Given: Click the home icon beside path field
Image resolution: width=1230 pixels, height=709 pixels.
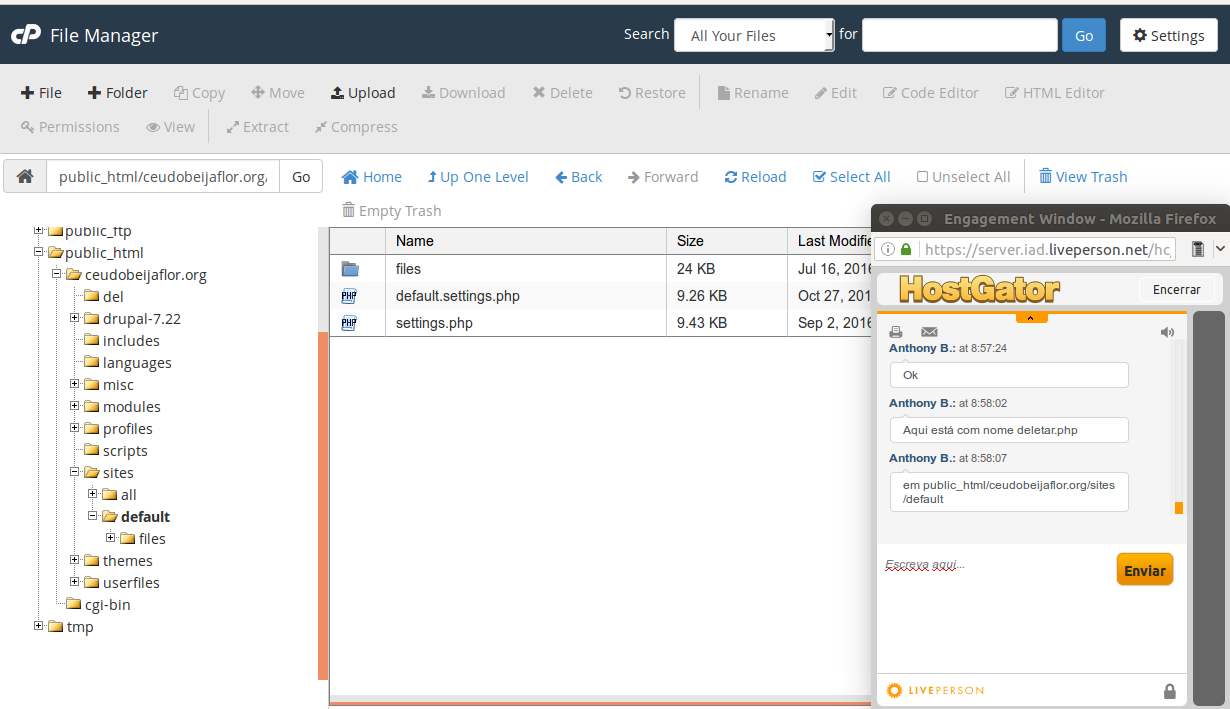Looking at the screenshot, I should point(25,177).
